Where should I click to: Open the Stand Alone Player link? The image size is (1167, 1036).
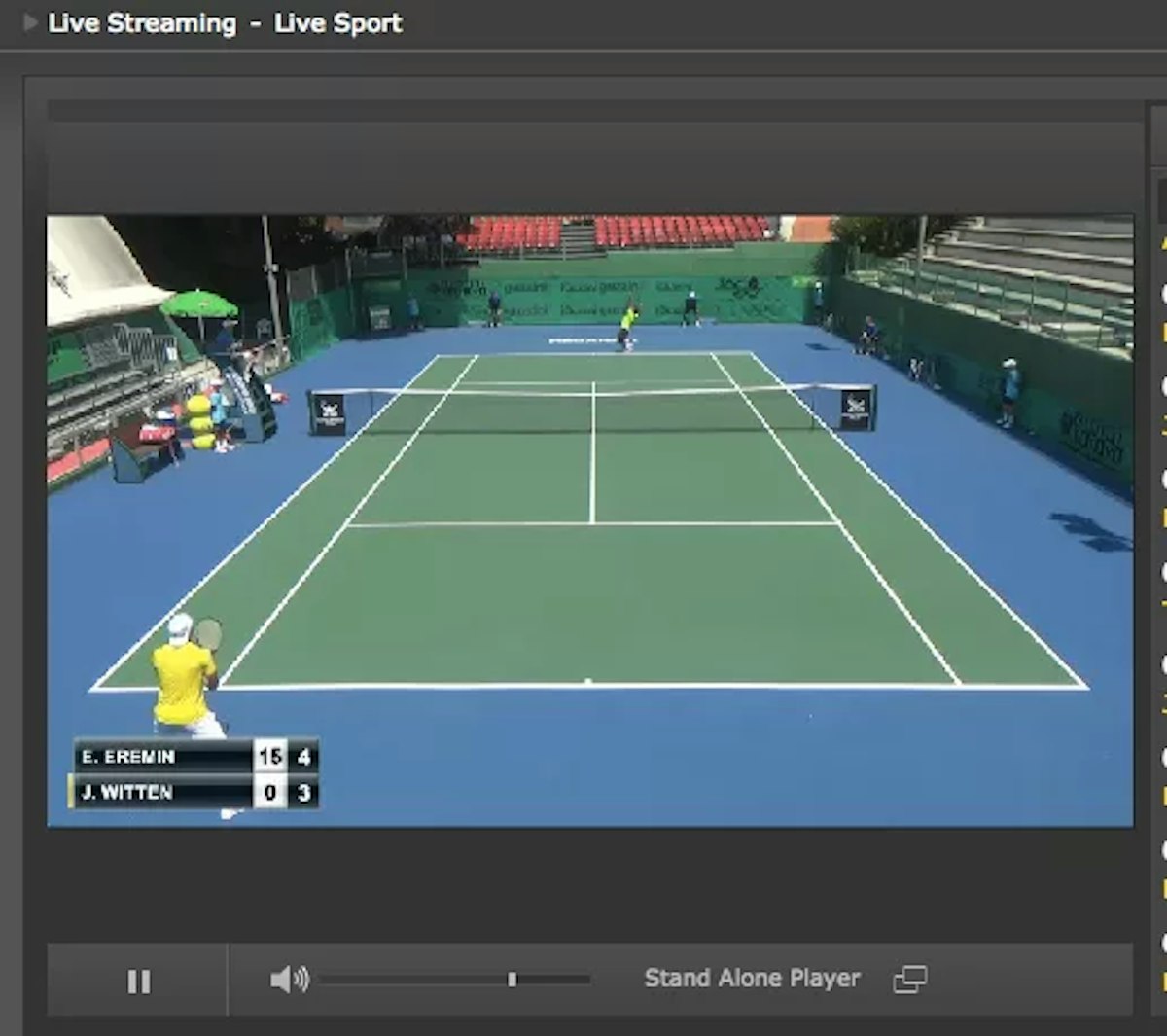(x=752, y=979)
